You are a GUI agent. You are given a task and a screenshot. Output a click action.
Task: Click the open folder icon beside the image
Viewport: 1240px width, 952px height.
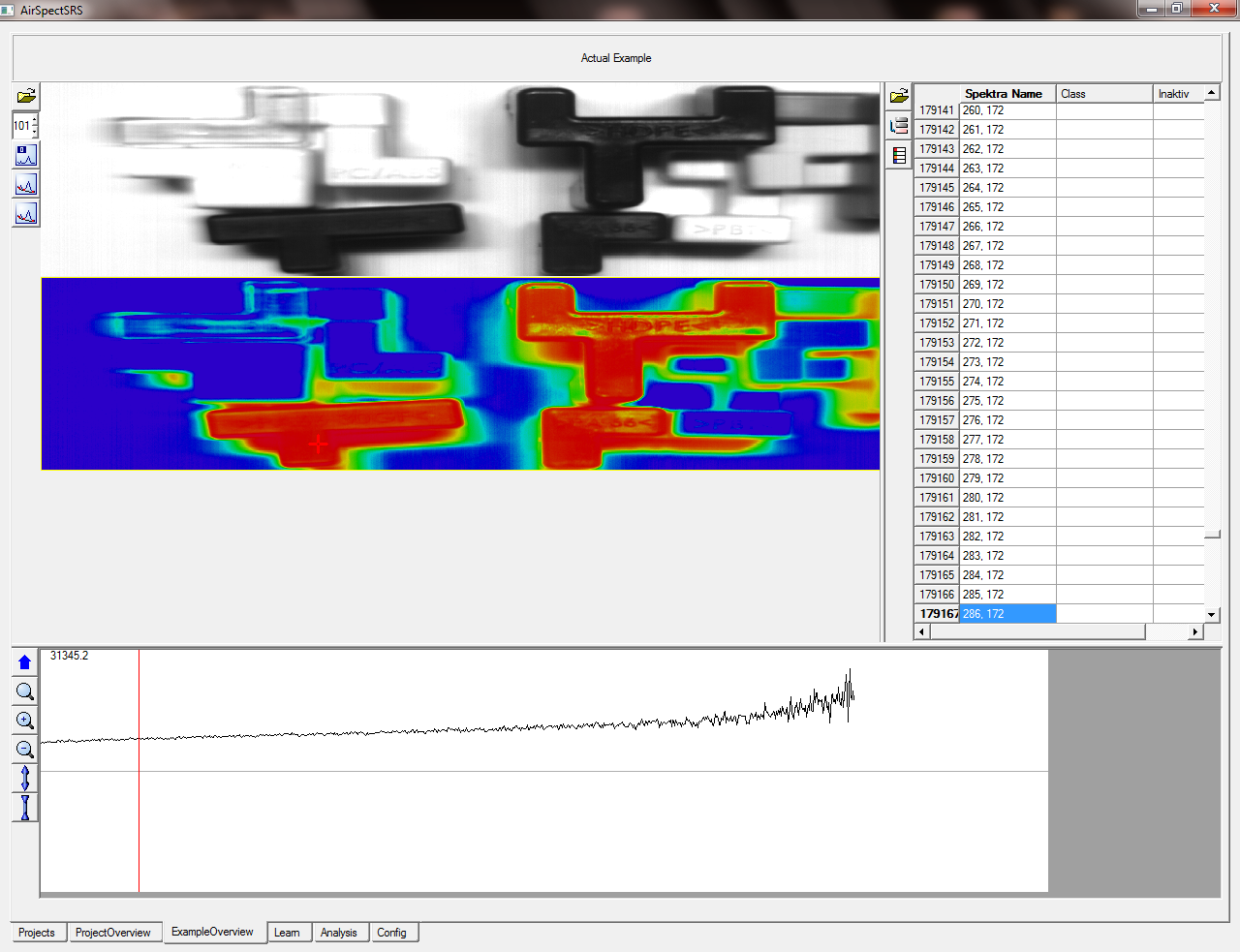(26, 96)
